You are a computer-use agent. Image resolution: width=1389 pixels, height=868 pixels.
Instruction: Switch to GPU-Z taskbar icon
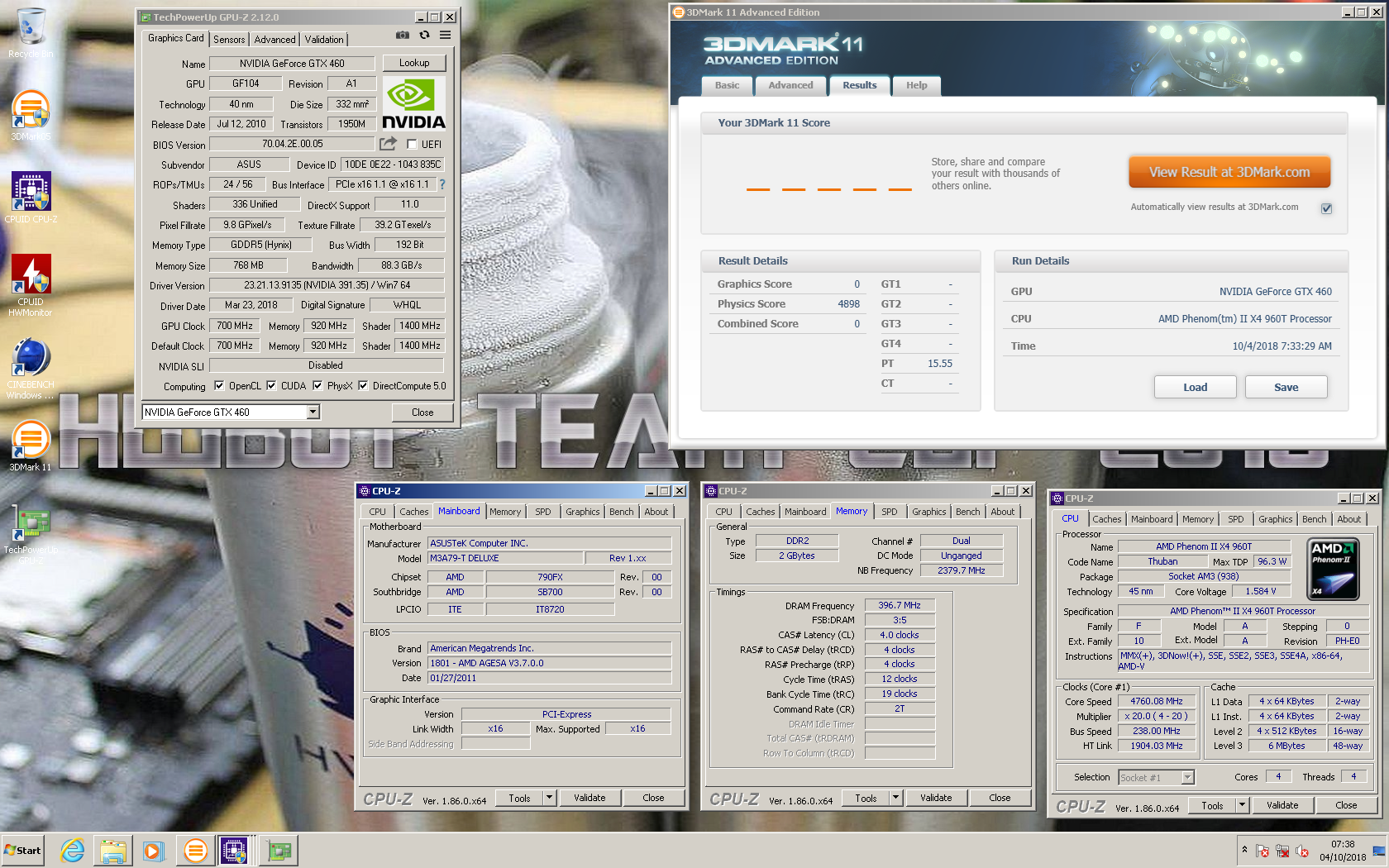279,850
